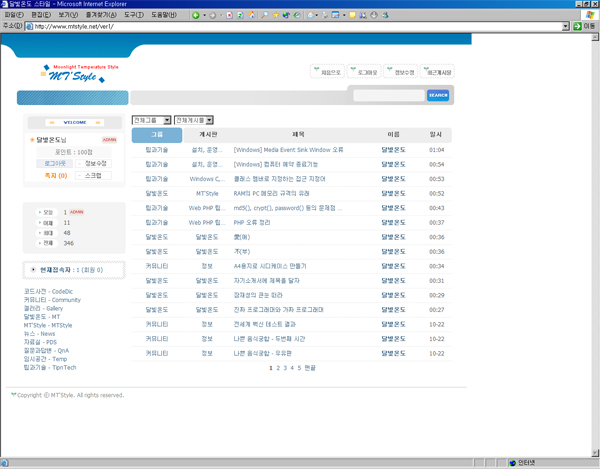The width and height of the screenshot is (600, 469).
Task: Click the browser Back arrow button
Action: [x=197, y=15]
